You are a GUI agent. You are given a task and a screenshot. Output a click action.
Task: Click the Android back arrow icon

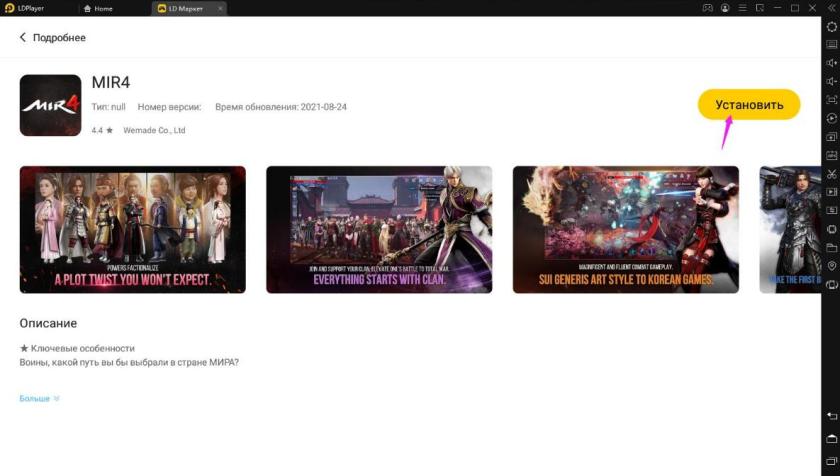coord(831,416)
